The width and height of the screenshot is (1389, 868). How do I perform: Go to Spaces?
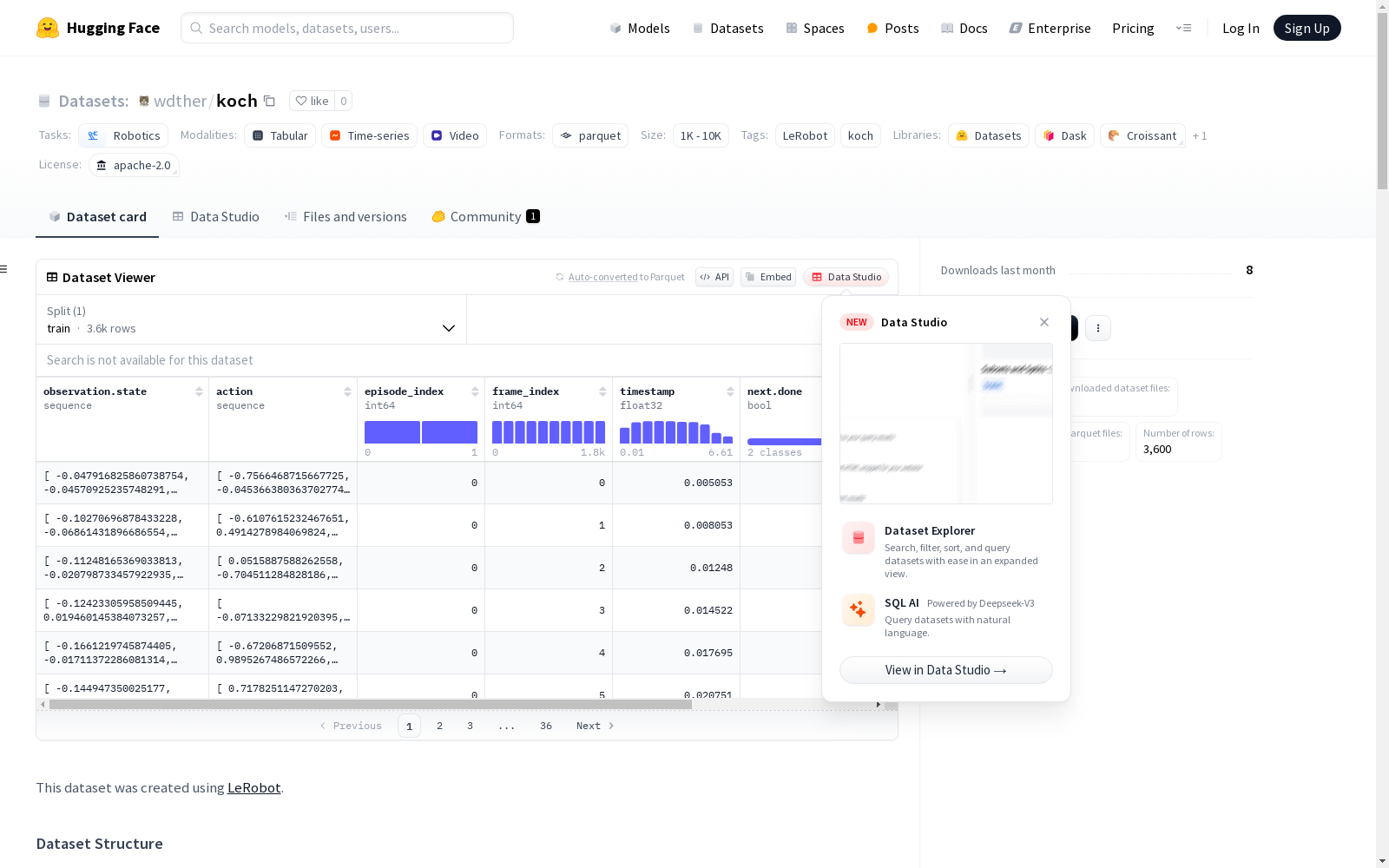815,28
